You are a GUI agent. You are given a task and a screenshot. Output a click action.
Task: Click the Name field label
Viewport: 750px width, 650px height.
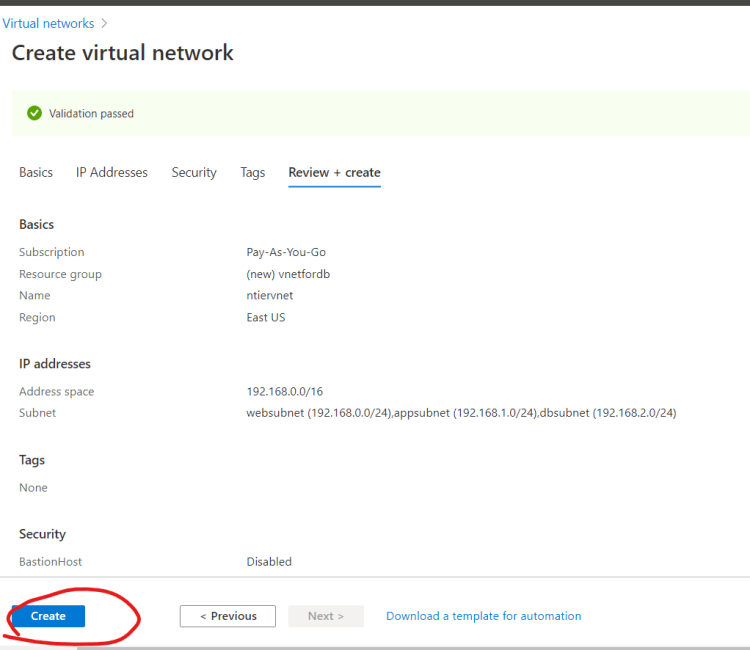[x=34, y=296]
